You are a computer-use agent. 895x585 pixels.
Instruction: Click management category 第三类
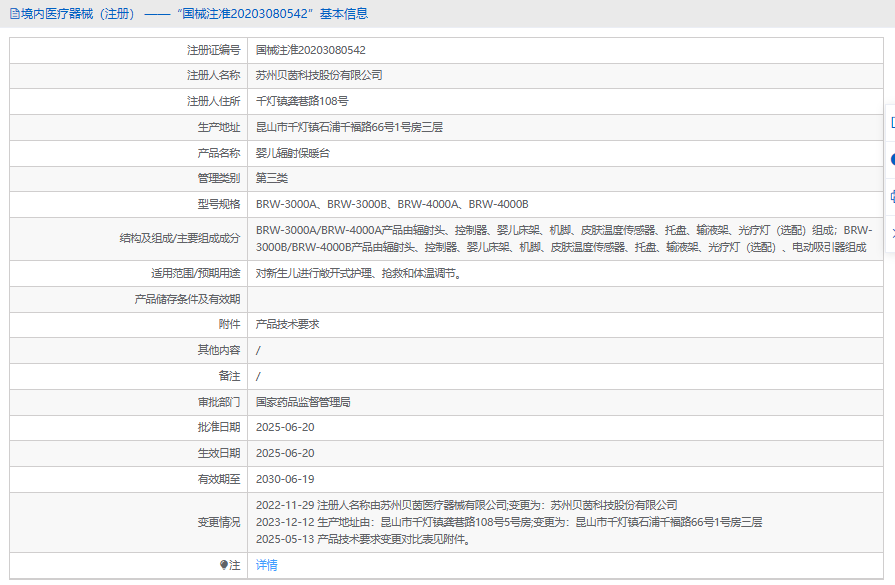click(x=272, y=178)
